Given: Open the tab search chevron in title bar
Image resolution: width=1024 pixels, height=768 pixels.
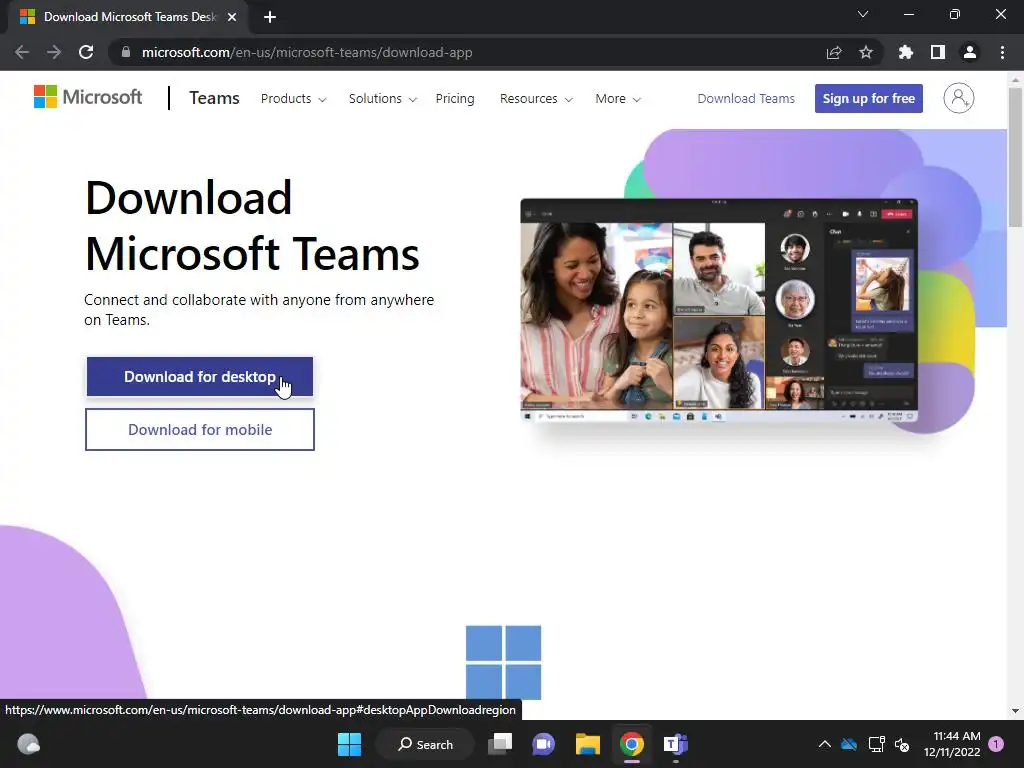Looking at the screenshot, I should pyautogui.click(x=863, y=14).
